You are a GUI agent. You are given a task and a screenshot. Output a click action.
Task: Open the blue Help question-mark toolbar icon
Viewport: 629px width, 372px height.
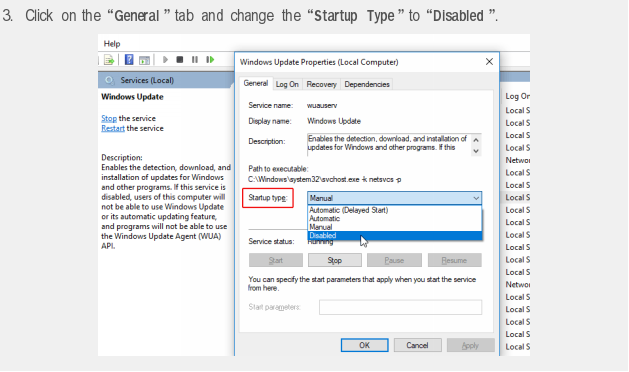tap(129, 60)
